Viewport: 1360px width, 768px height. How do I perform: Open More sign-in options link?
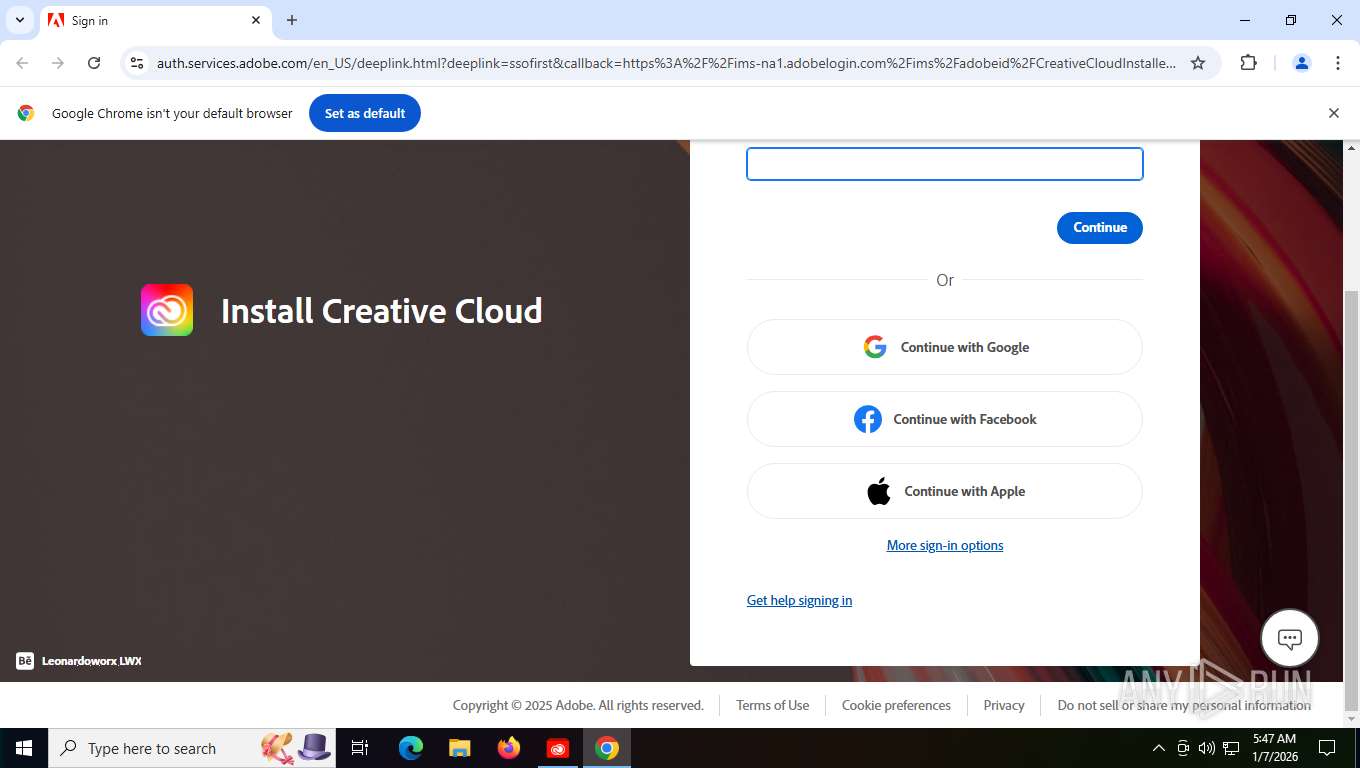(x=945, y=545)
